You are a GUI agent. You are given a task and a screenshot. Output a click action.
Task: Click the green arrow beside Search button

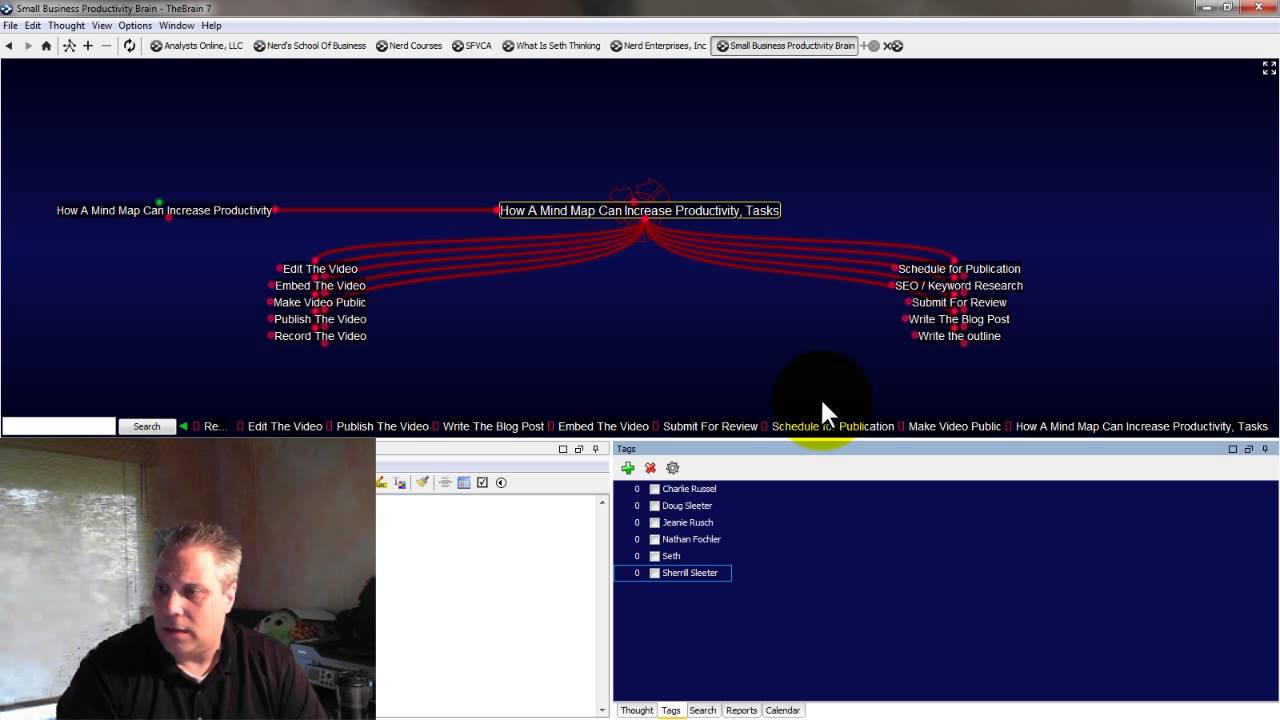183,427
